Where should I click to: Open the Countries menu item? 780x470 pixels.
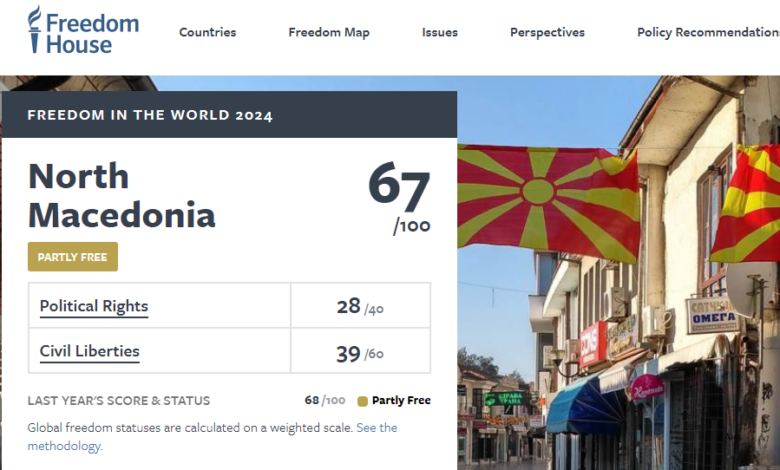click(x=207, y=32)
